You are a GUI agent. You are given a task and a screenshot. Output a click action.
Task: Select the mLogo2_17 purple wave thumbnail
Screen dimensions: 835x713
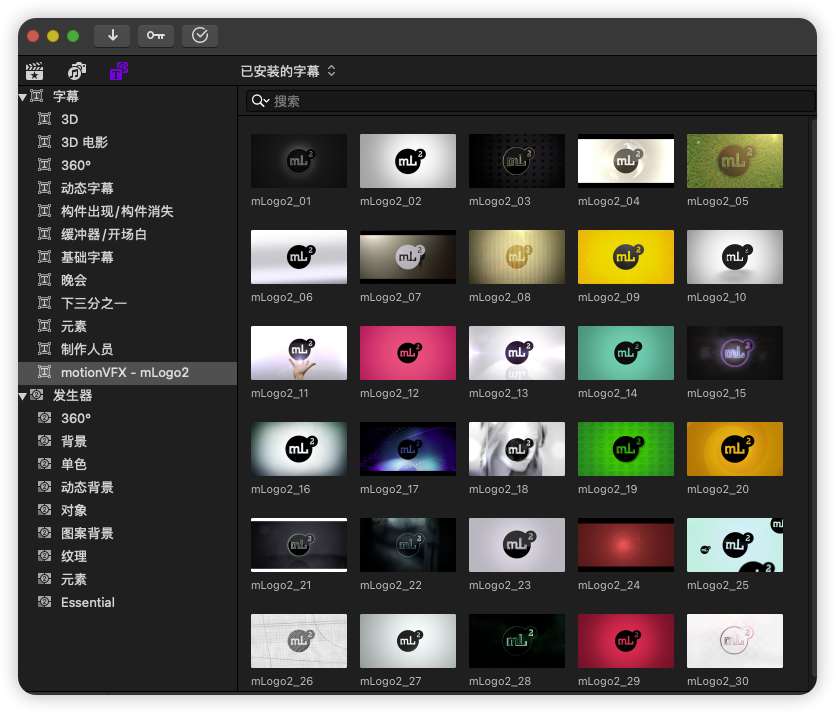408,449
